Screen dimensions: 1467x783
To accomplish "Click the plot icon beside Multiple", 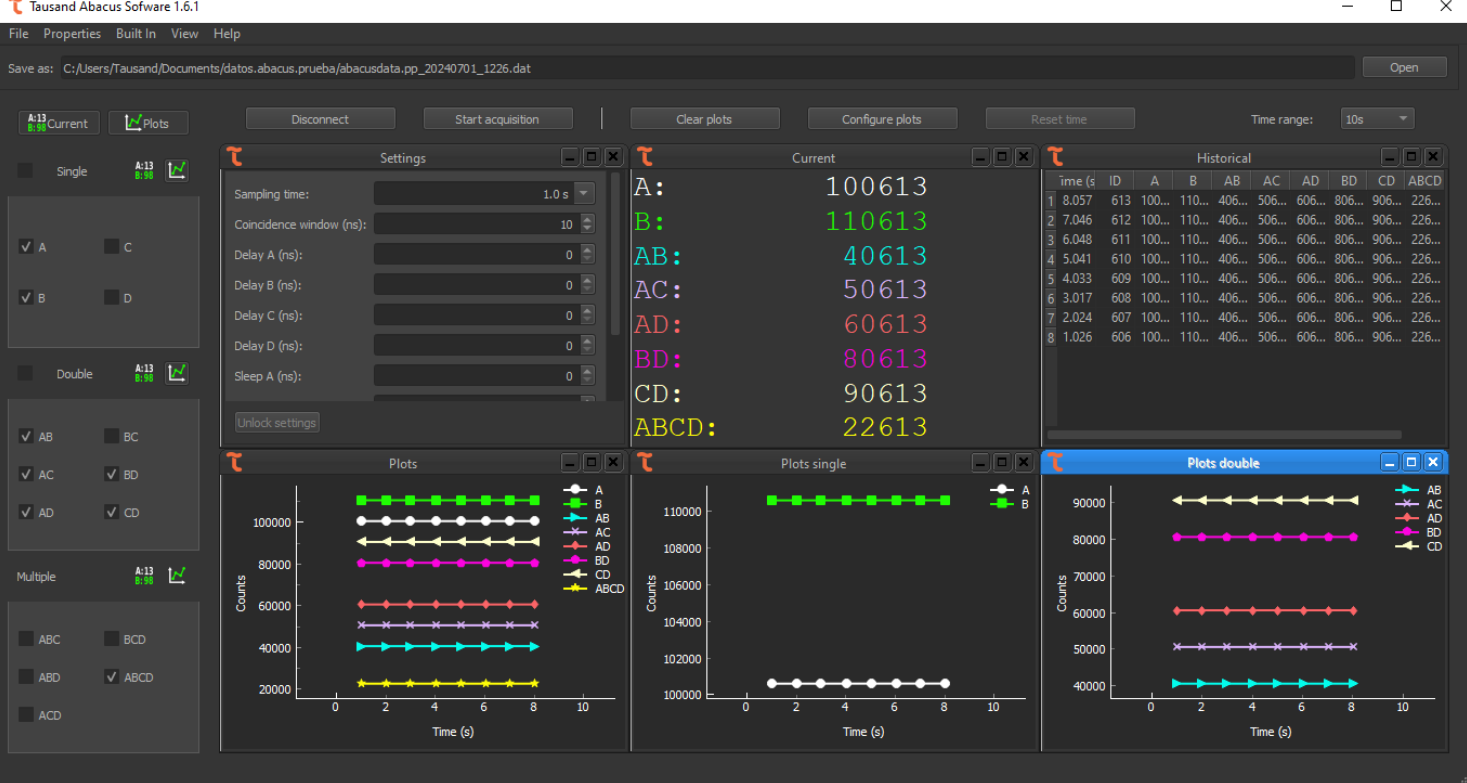I will click(x=177, y=575).
